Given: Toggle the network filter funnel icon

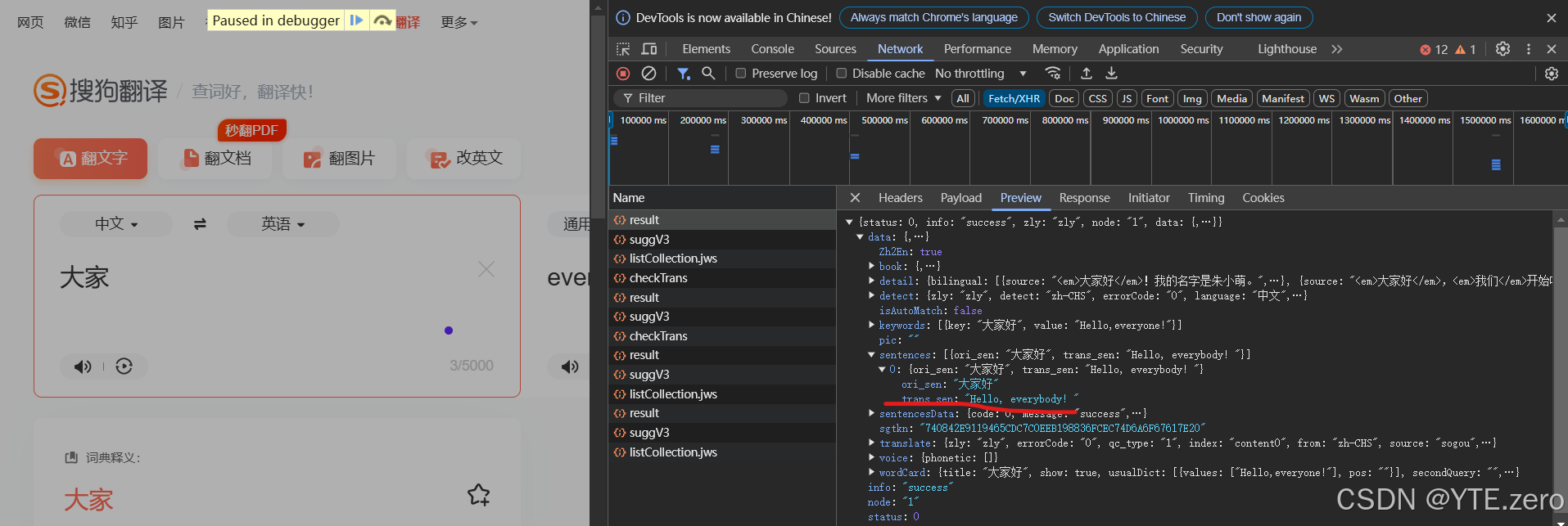Looking at the screenshot, I should click(683, 74).
